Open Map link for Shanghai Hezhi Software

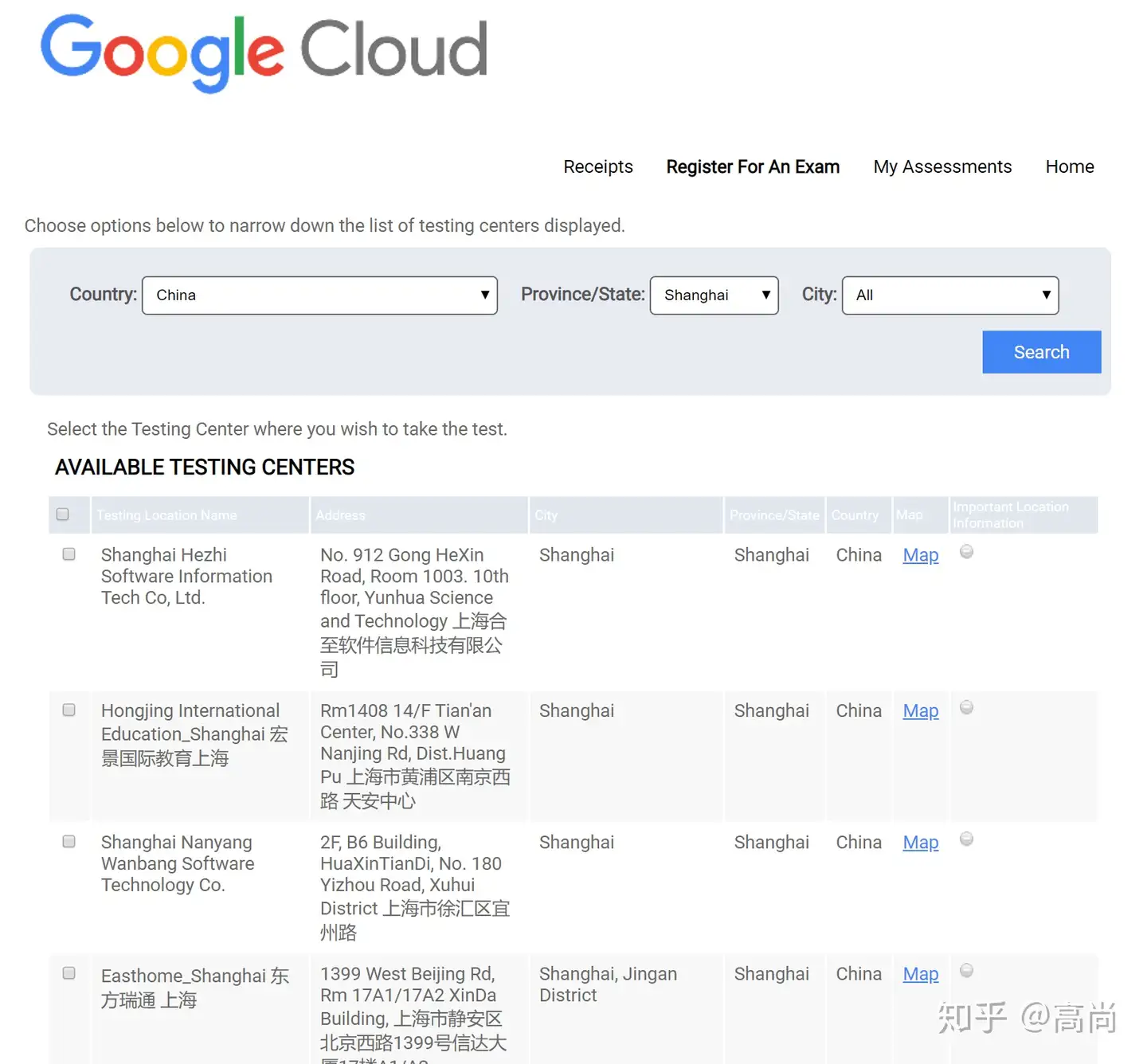click(921, 555)
